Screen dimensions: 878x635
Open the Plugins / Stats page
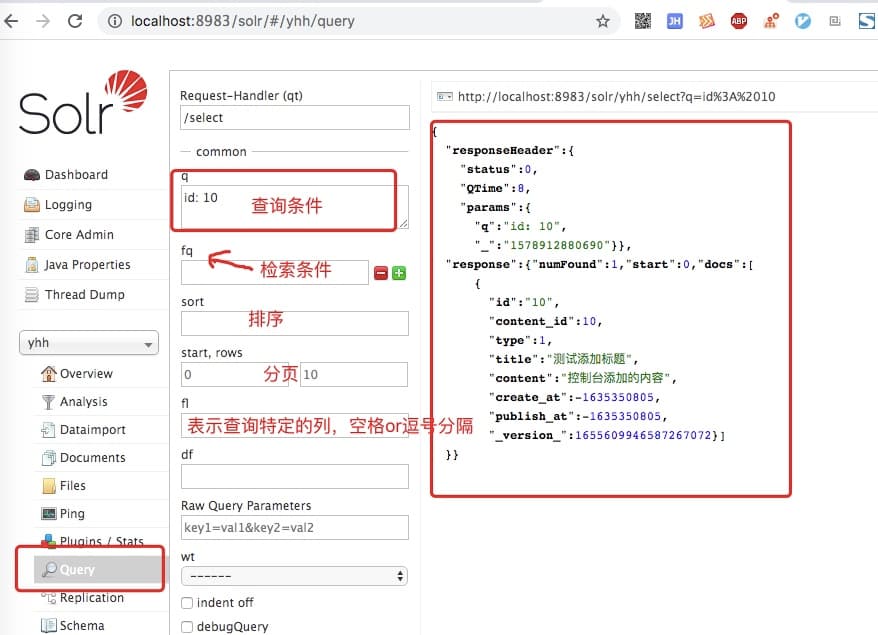tap(101, 541)
